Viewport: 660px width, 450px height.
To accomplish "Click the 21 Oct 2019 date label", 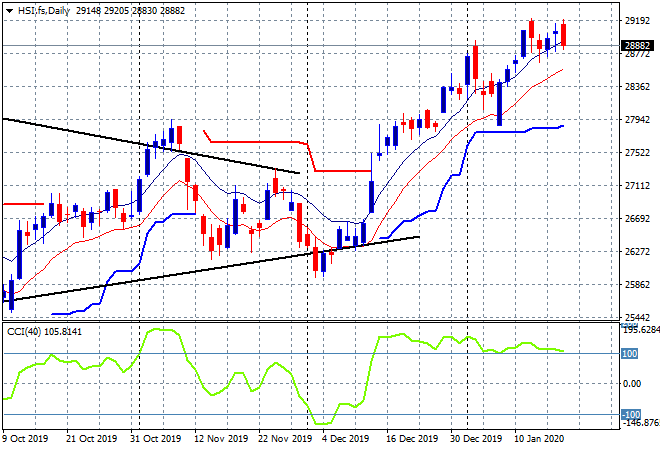I will [91, 439].
